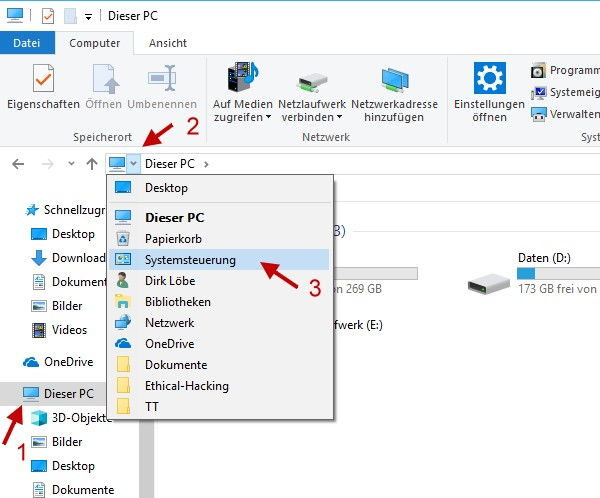Open the quick access toolbar dropdown
The image size is (600, 498).
pos(88,17)
